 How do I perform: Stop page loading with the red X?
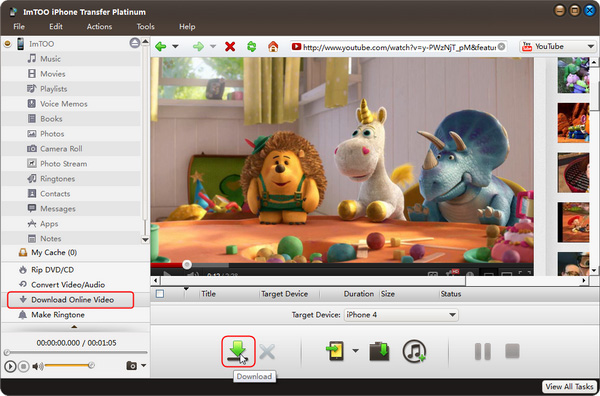point(230,47)
